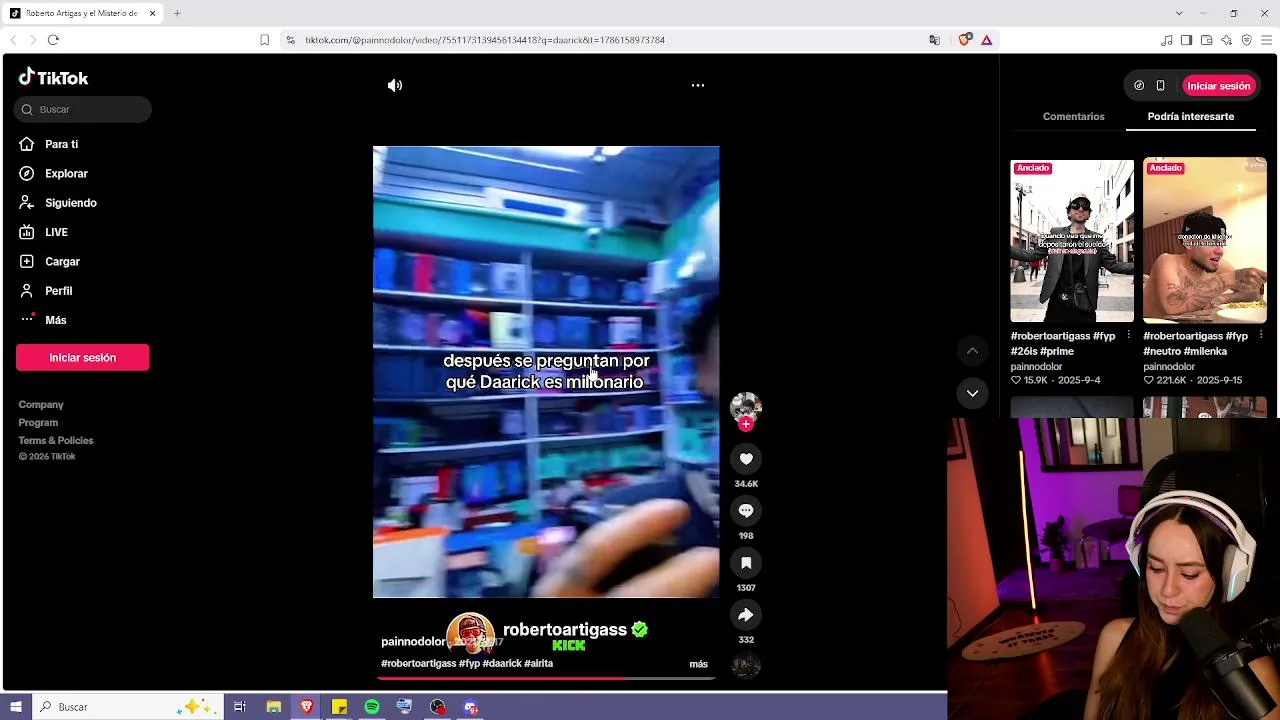Image resolution: width=1280 pixels, height=720 pixels.
Task: Open the Perfil page
Action: [x=58, y=291]
